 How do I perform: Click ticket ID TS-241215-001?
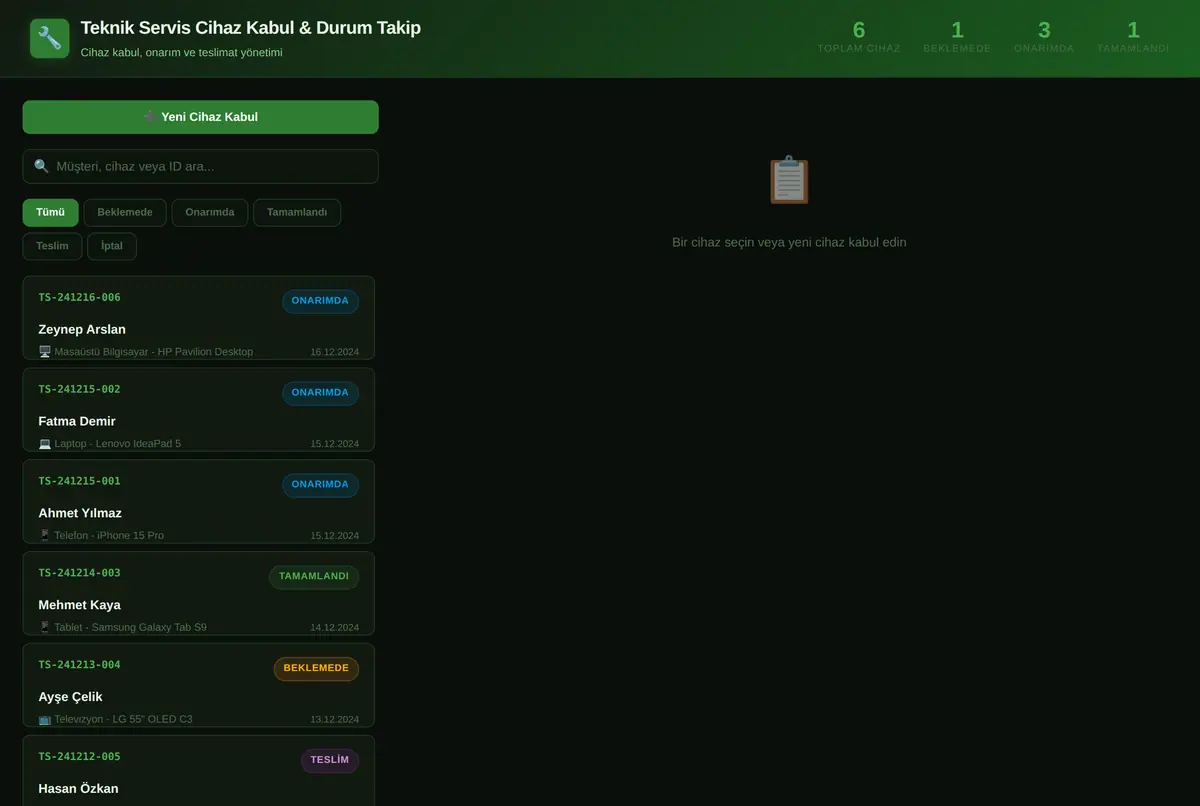pos(79,481)
